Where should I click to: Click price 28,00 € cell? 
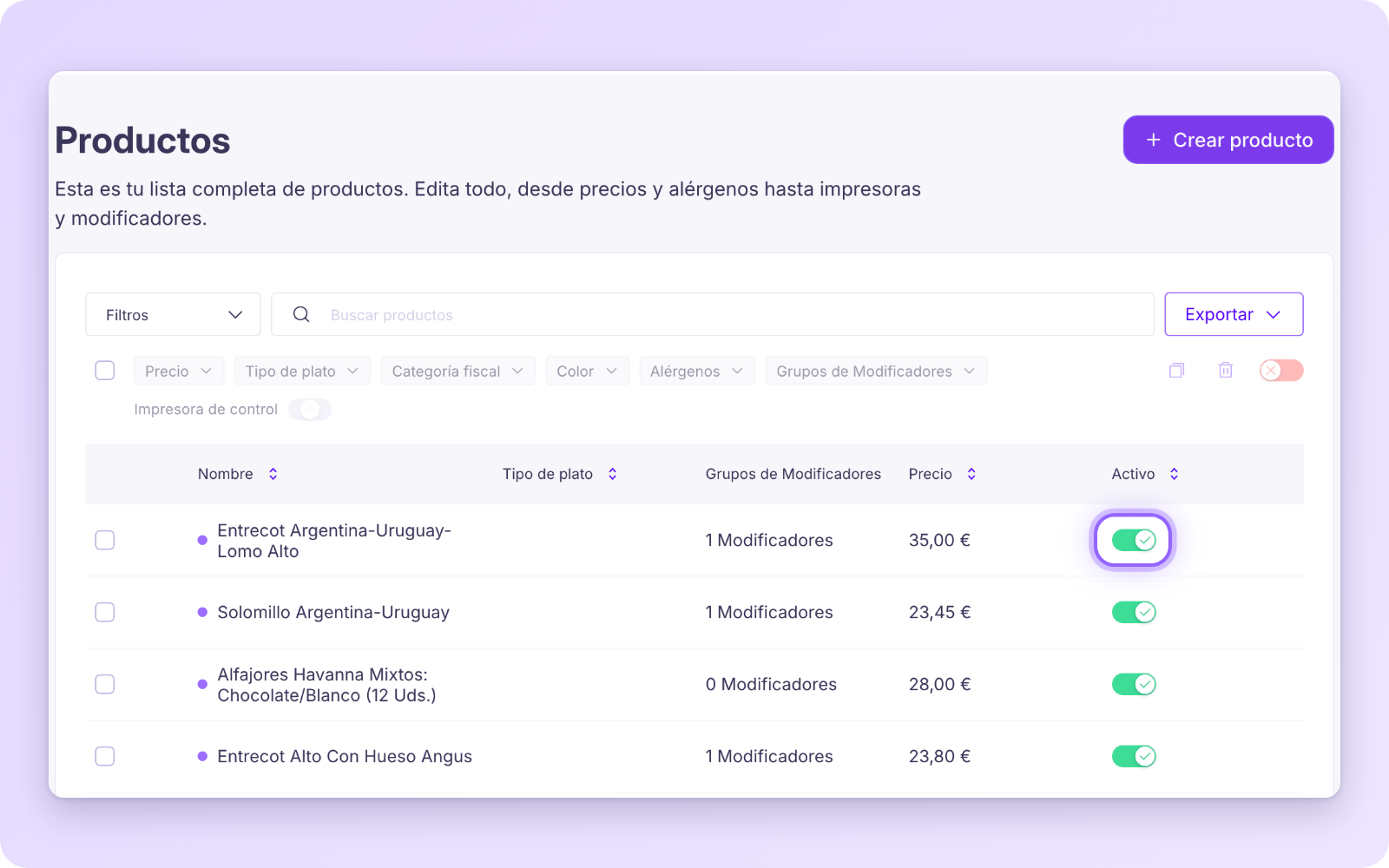point(939,684)
